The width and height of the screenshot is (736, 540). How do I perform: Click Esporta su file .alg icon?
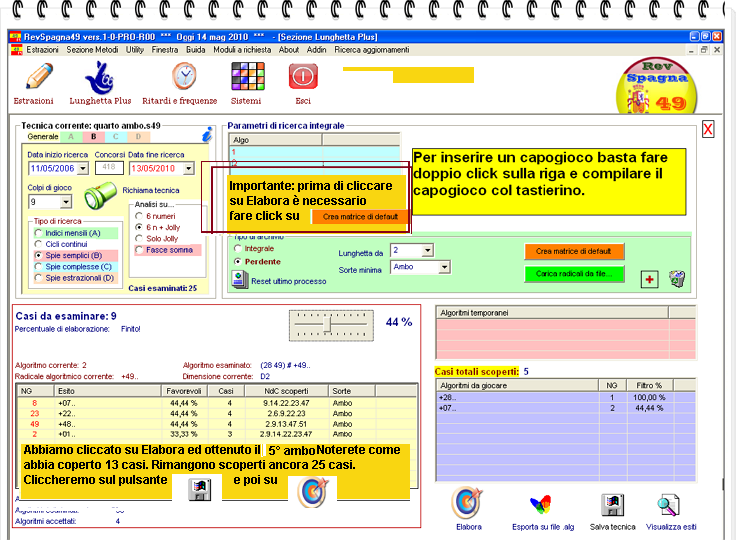(x=540, y=505)
